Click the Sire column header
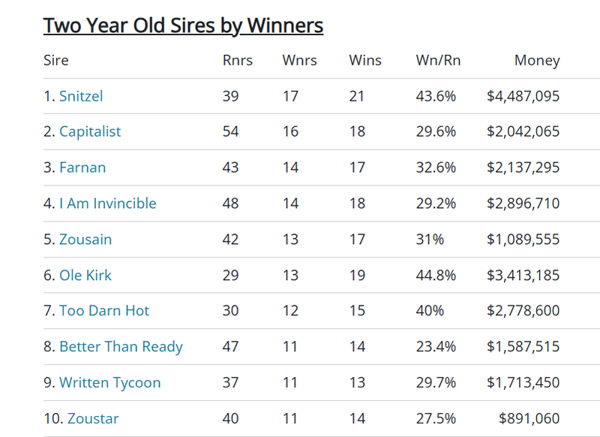 coord(56,60)
